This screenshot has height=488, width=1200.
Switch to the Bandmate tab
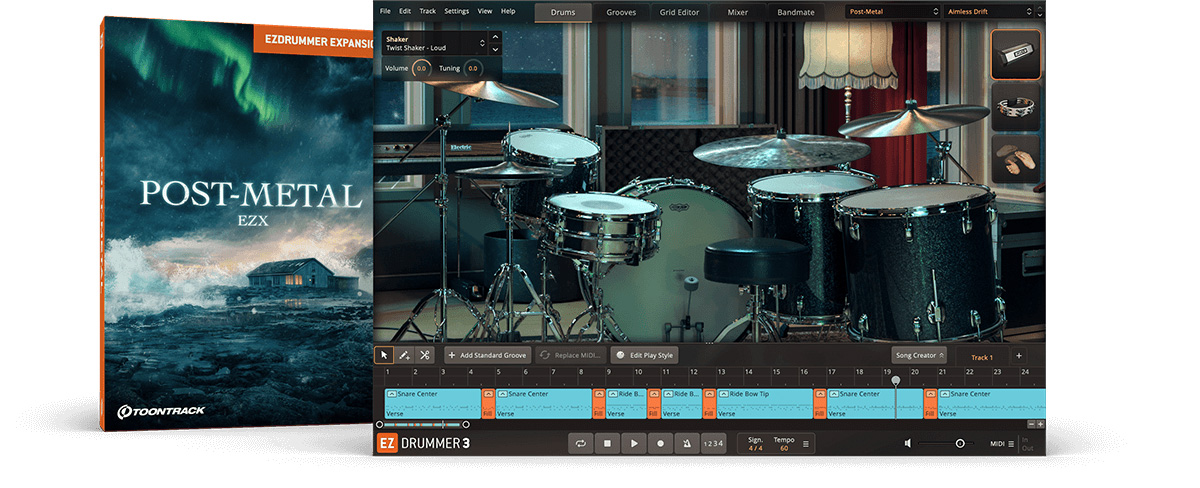796,12
